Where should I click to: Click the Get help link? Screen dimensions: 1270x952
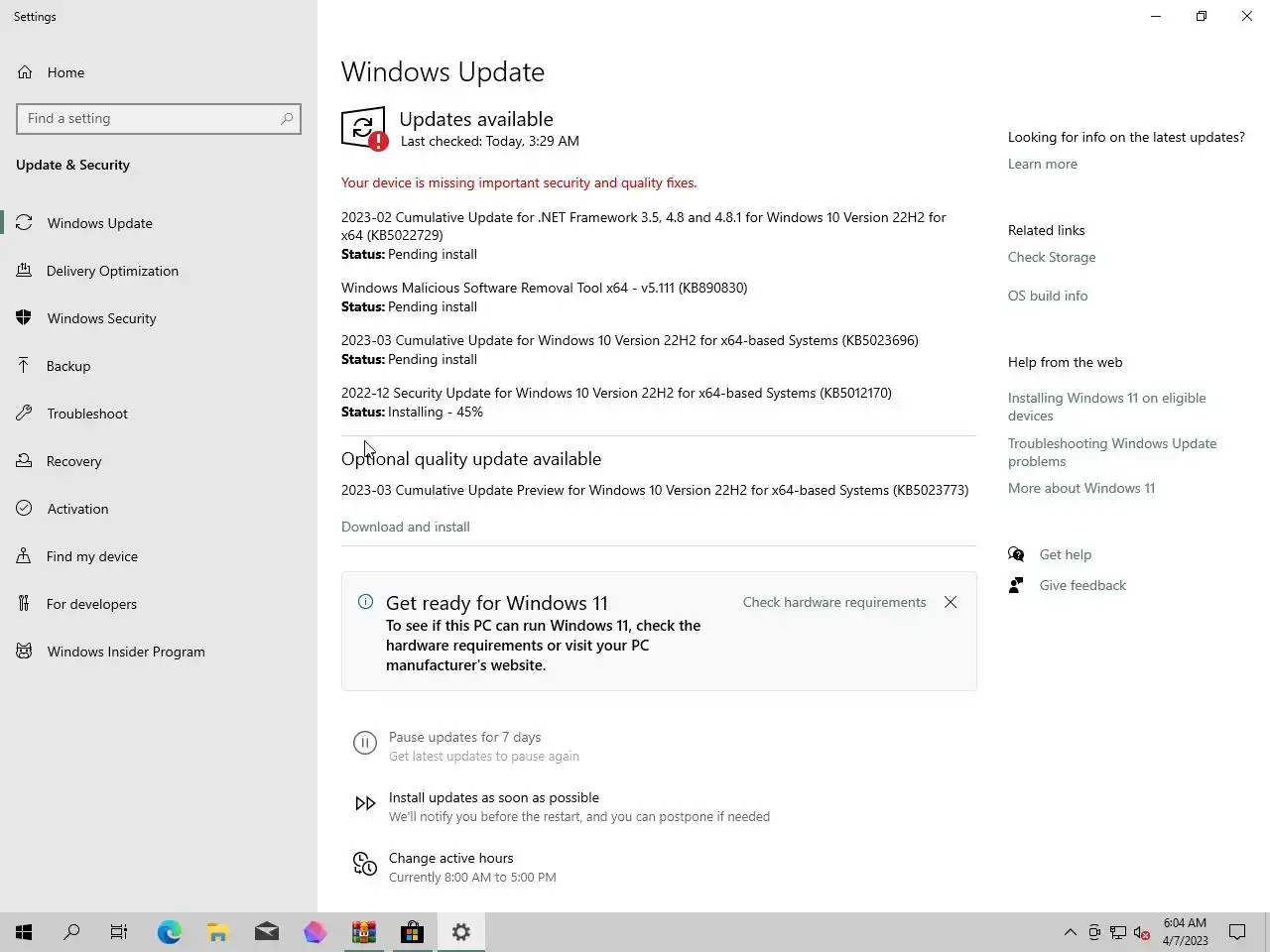(1065, 554)
